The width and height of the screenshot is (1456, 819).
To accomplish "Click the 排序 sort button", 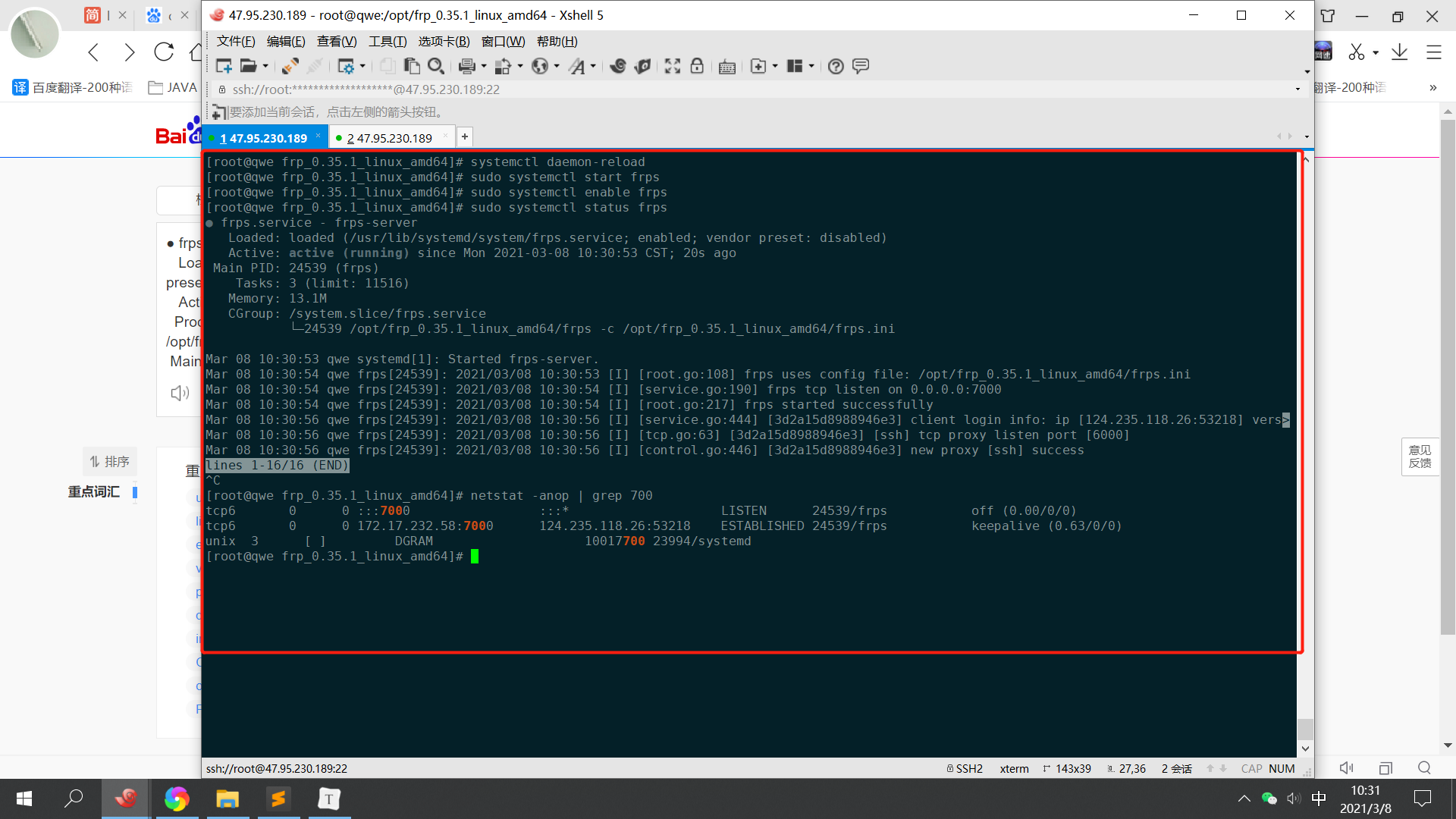I will 110,461.
